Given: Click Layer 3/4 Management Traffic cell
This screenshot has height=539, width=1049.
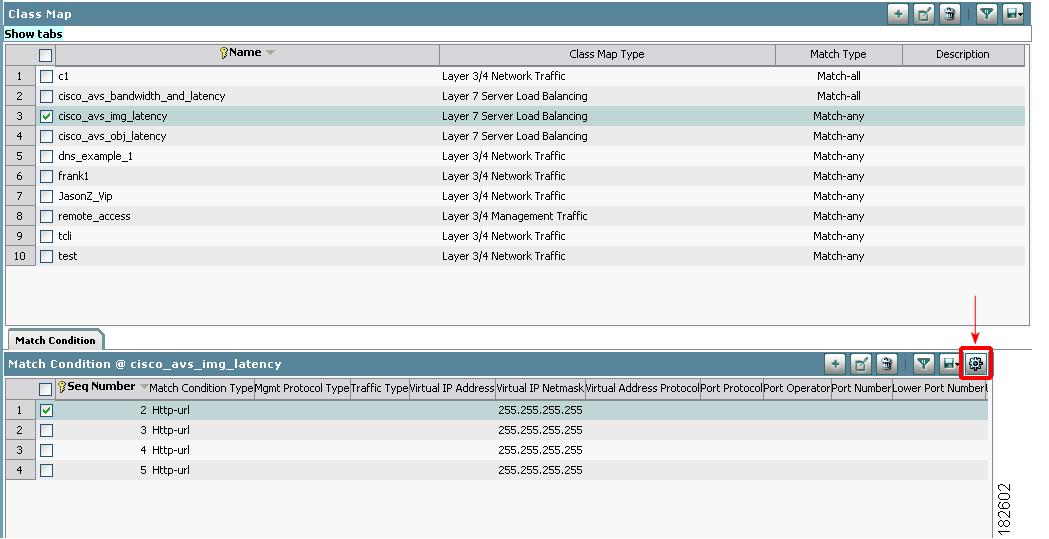Looking at the screenshot, I should pyautogui.click(x=514, y=217).
